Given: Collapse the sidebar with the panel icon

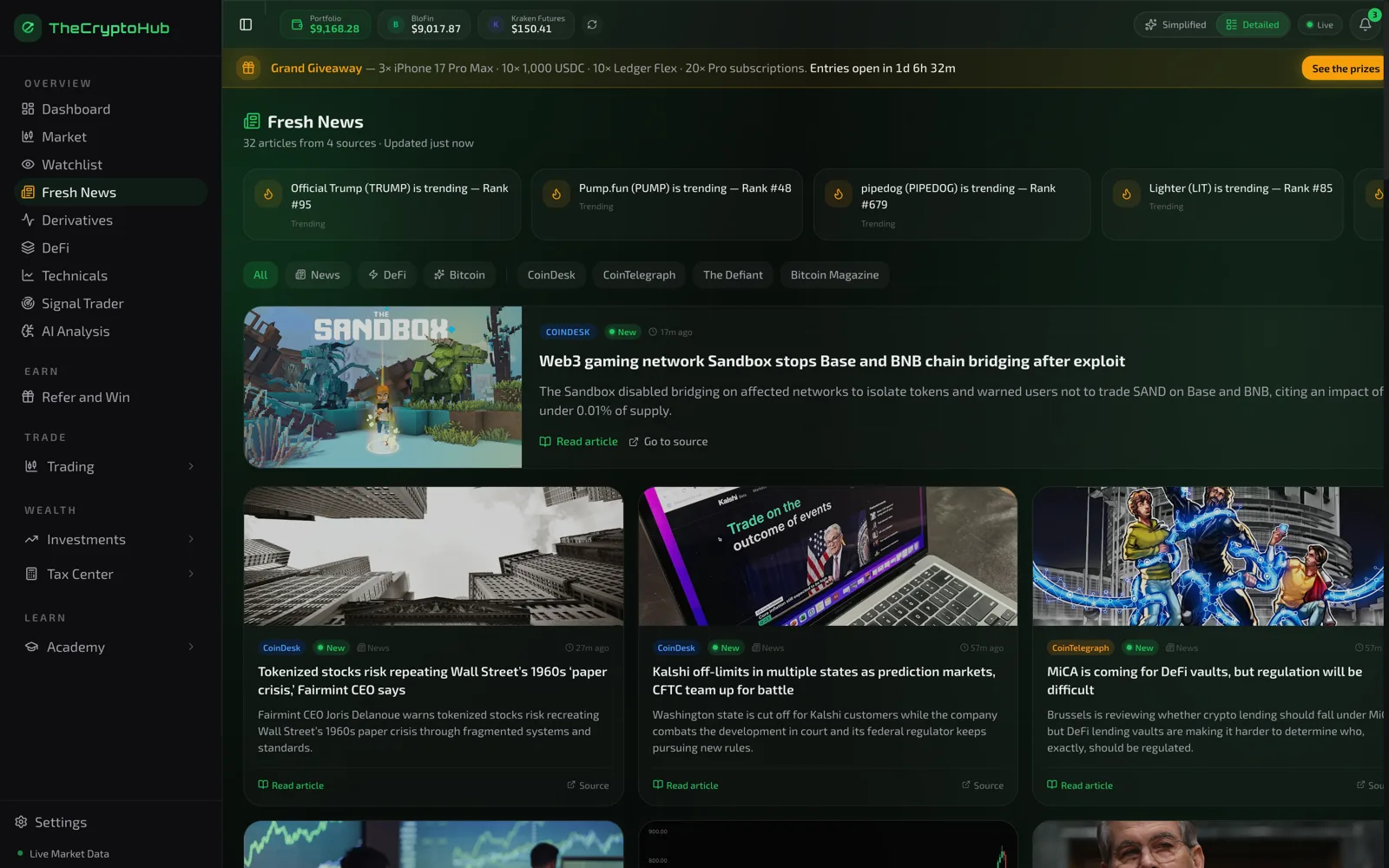Looking at the screenshot, I should coord(246,24).
